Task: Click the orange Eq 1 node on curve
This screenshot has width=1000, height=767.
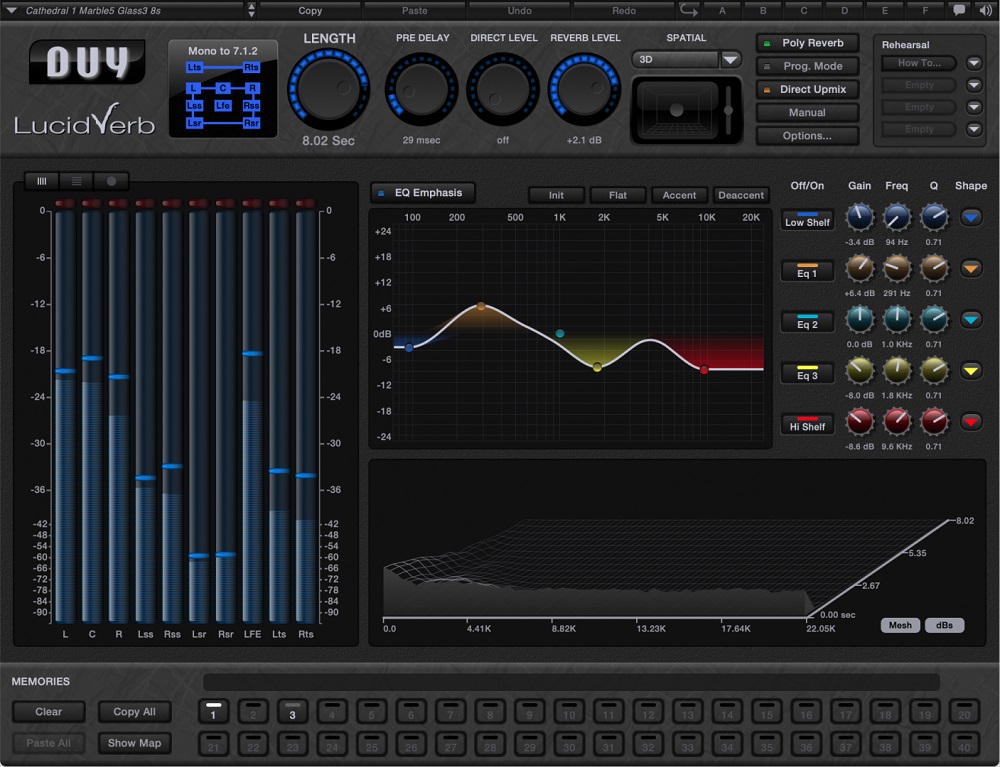Action: click(x=481, y=307)
